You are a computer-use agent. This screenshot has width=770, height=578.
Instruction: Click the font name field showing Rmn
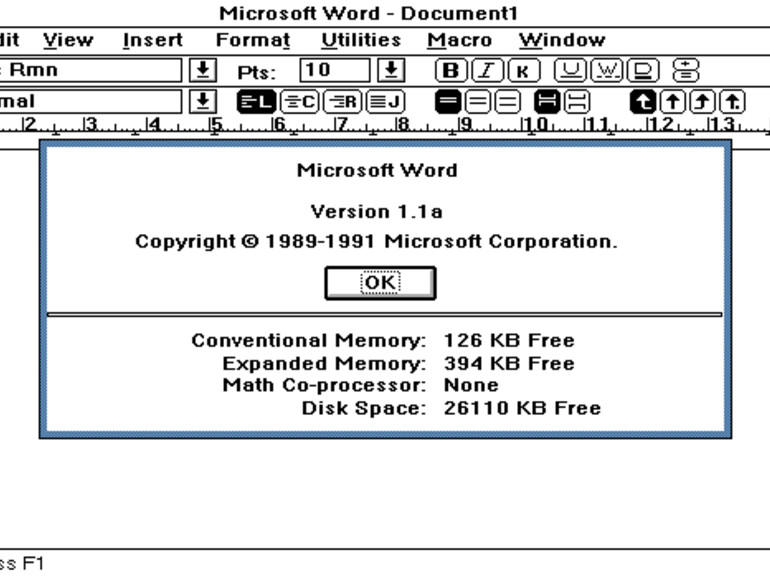click(x=90, y=70)
